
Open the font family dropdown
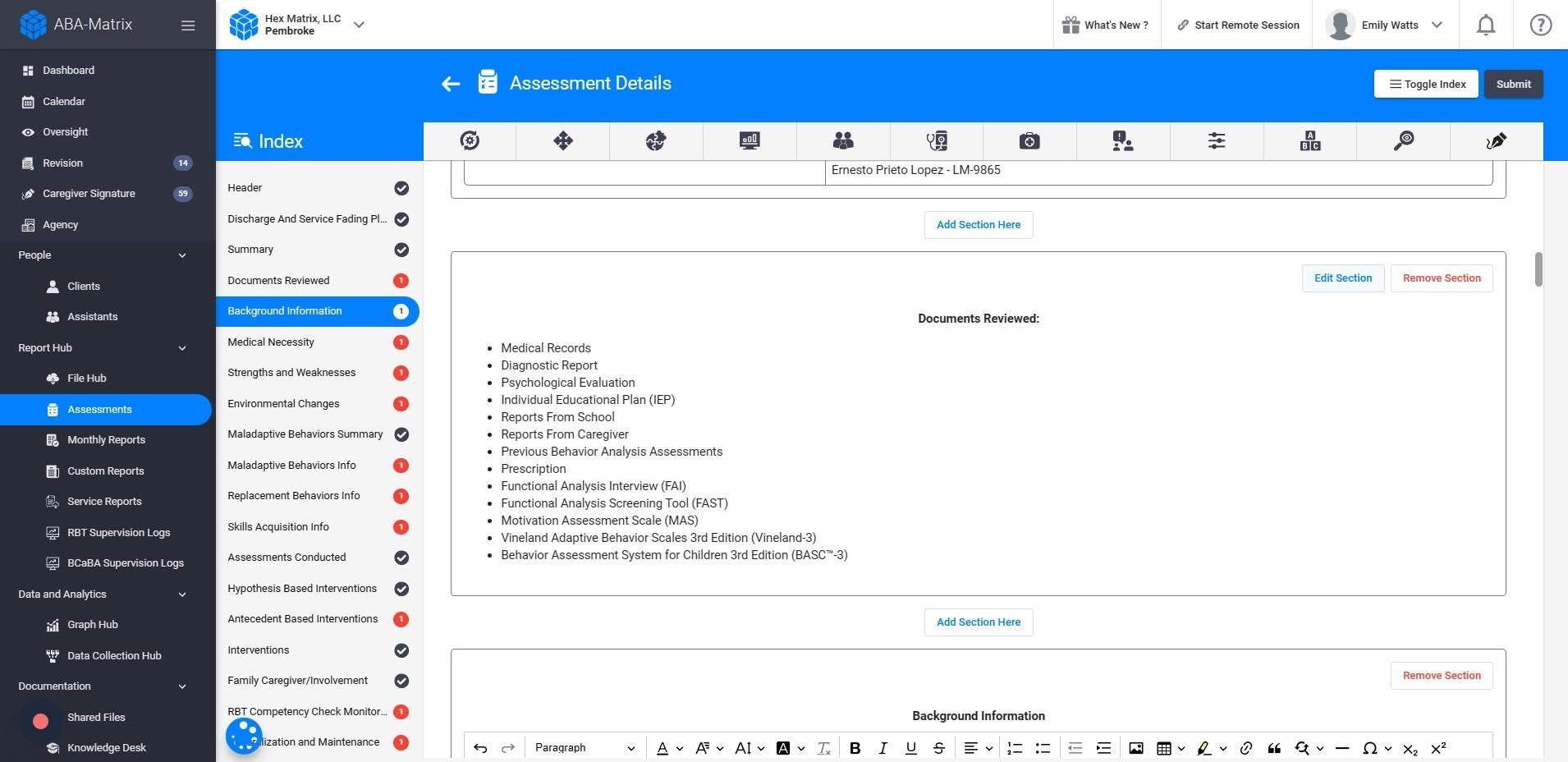tap(710, 748)
